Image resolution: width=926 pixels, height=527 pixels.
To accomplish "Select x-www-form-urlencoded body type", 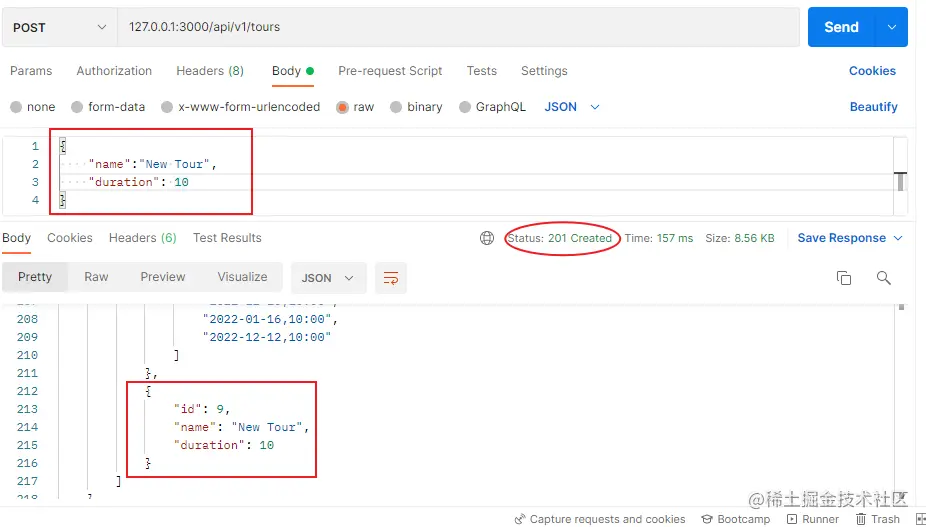I will [x=240, y=107].
